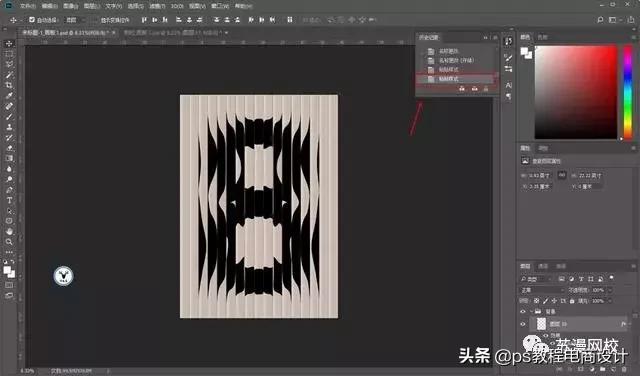Select the Path Selection tool
This screenshot has width=640, height=376.
pos(9,211)
